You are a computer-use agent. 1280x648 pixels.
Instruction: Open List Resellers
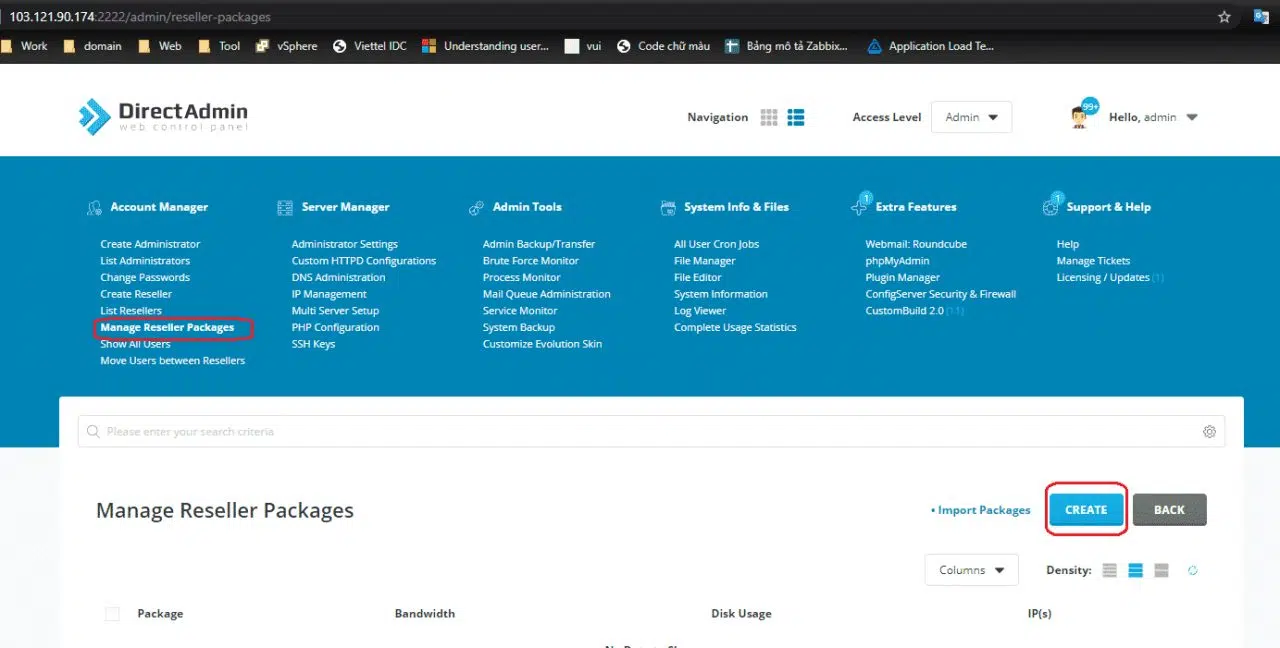(x=131, y=311)
